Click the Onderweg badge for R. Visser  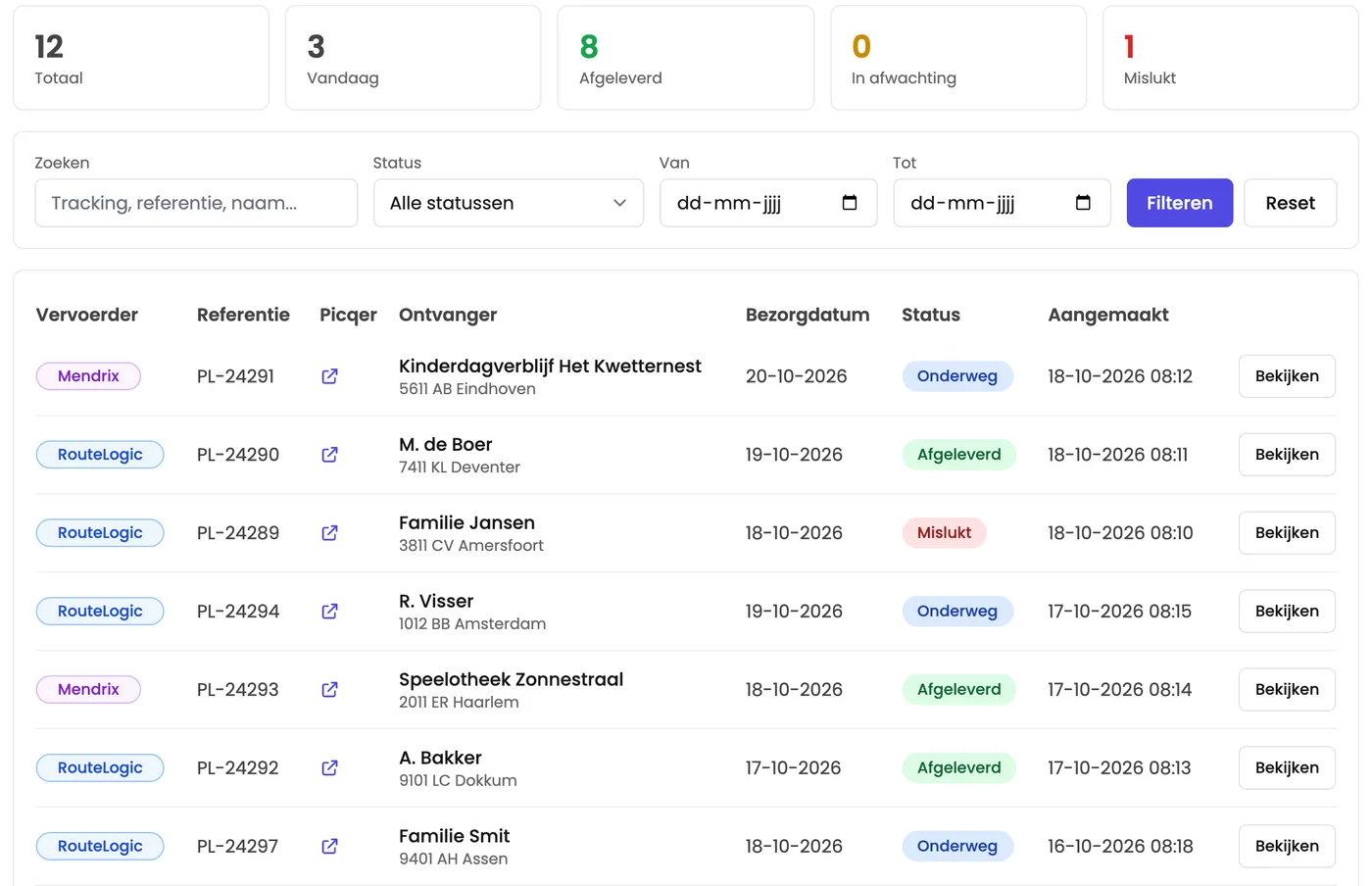tap(957, 612)
